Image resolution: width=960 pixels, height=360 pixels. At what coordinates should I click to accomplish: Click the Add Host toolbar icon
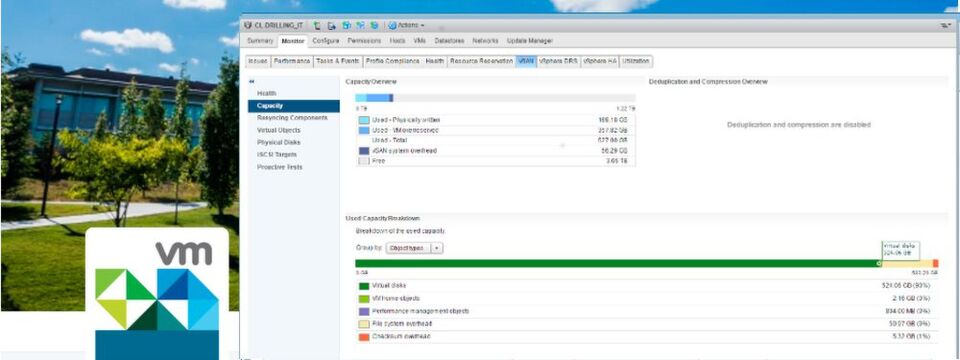point(317,26)
